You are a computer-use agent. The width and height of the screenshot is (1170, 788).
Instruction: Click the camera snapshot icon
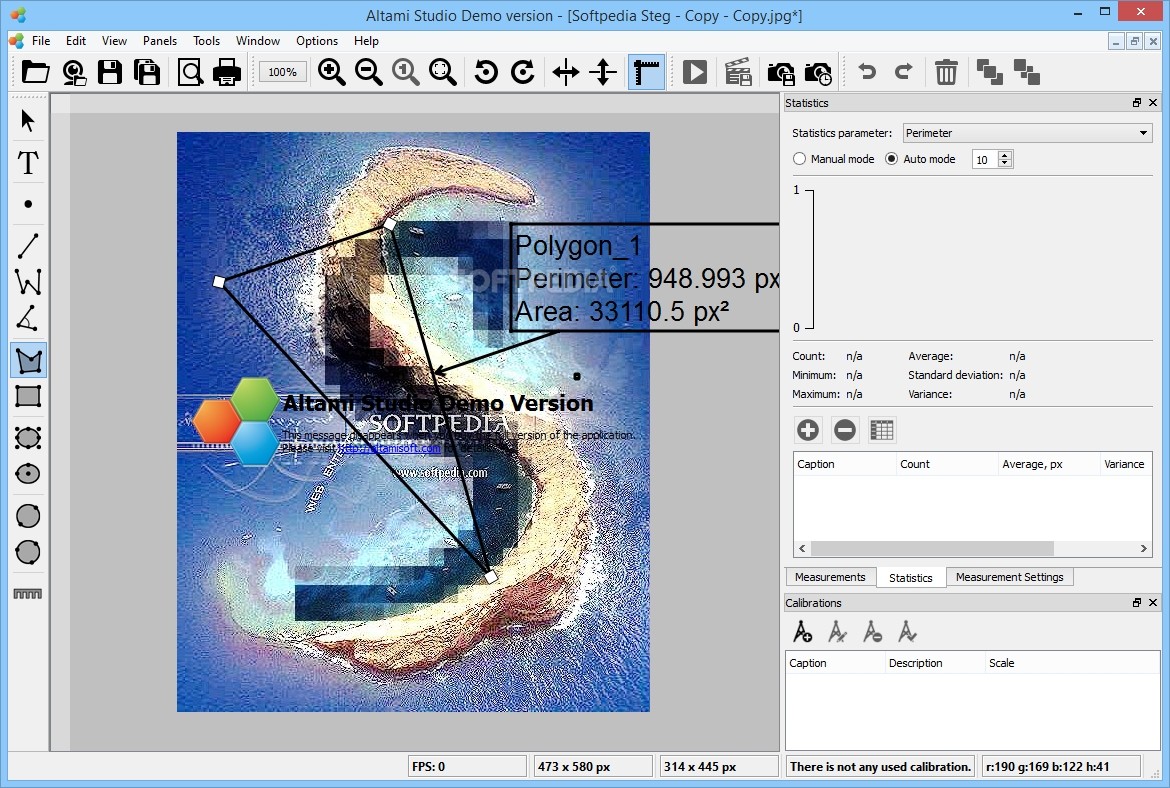(x=780, y=73)
